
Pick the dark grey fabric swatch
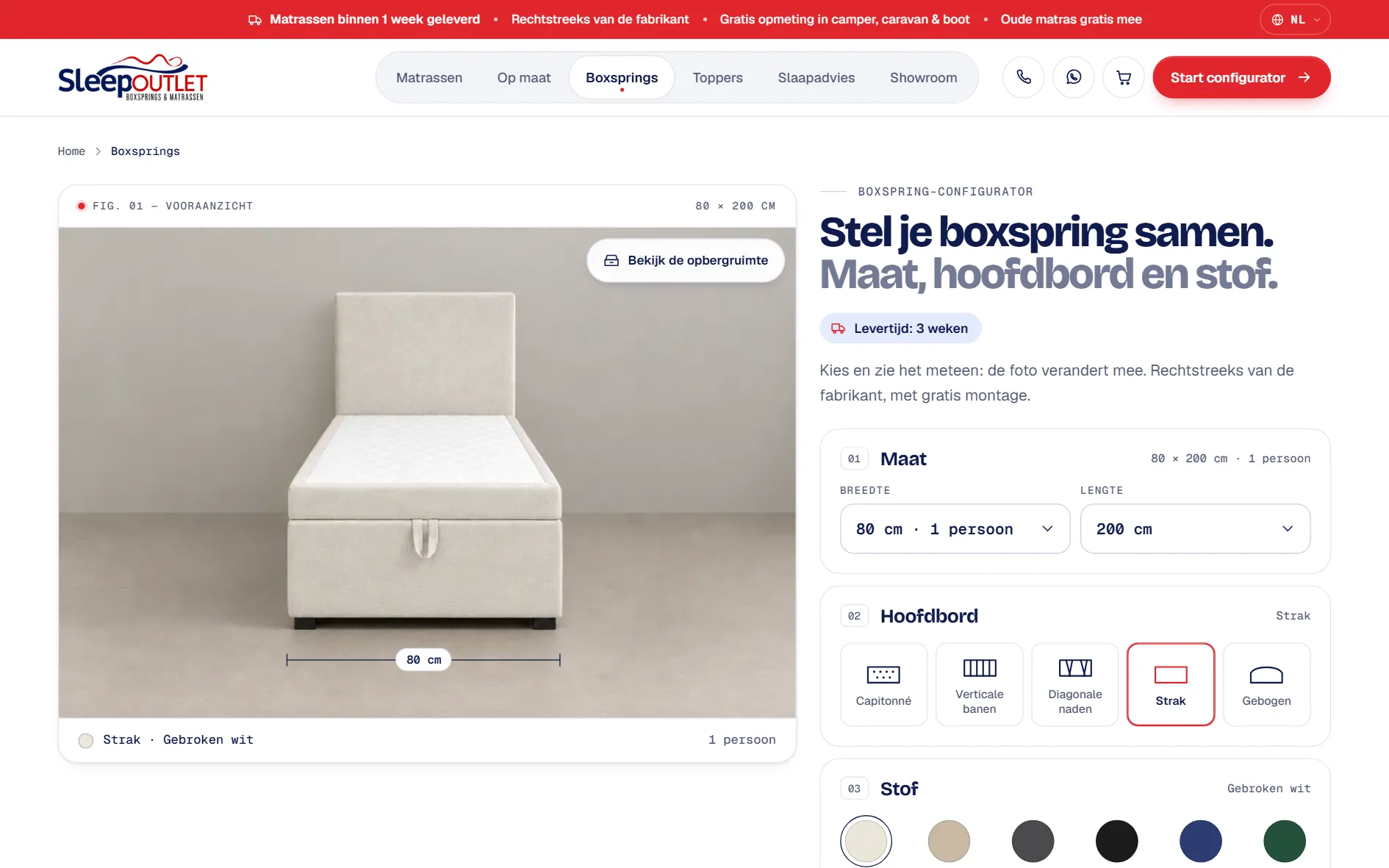[x=1033, y=841]
